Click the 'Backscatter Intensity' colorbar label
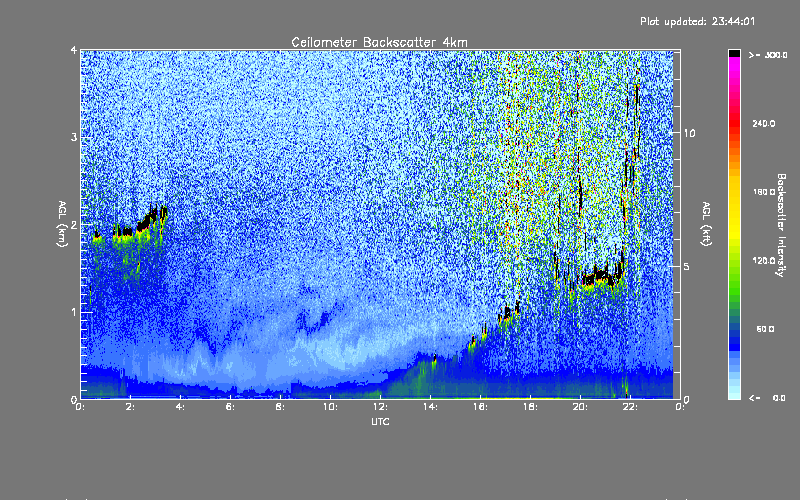This screenshot has height=500, width=800. [781, 225]
